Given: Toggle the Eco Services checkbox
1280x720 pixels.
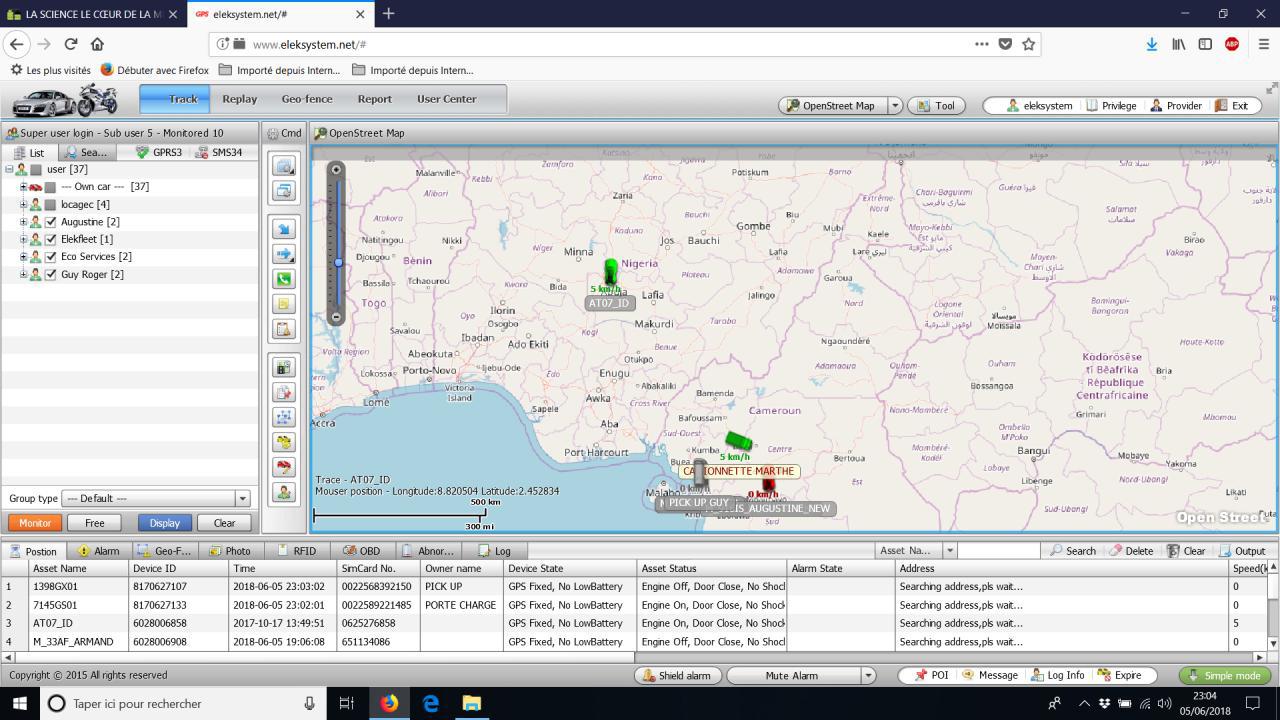Looking at the screenshot, I should tap(51, 257).
